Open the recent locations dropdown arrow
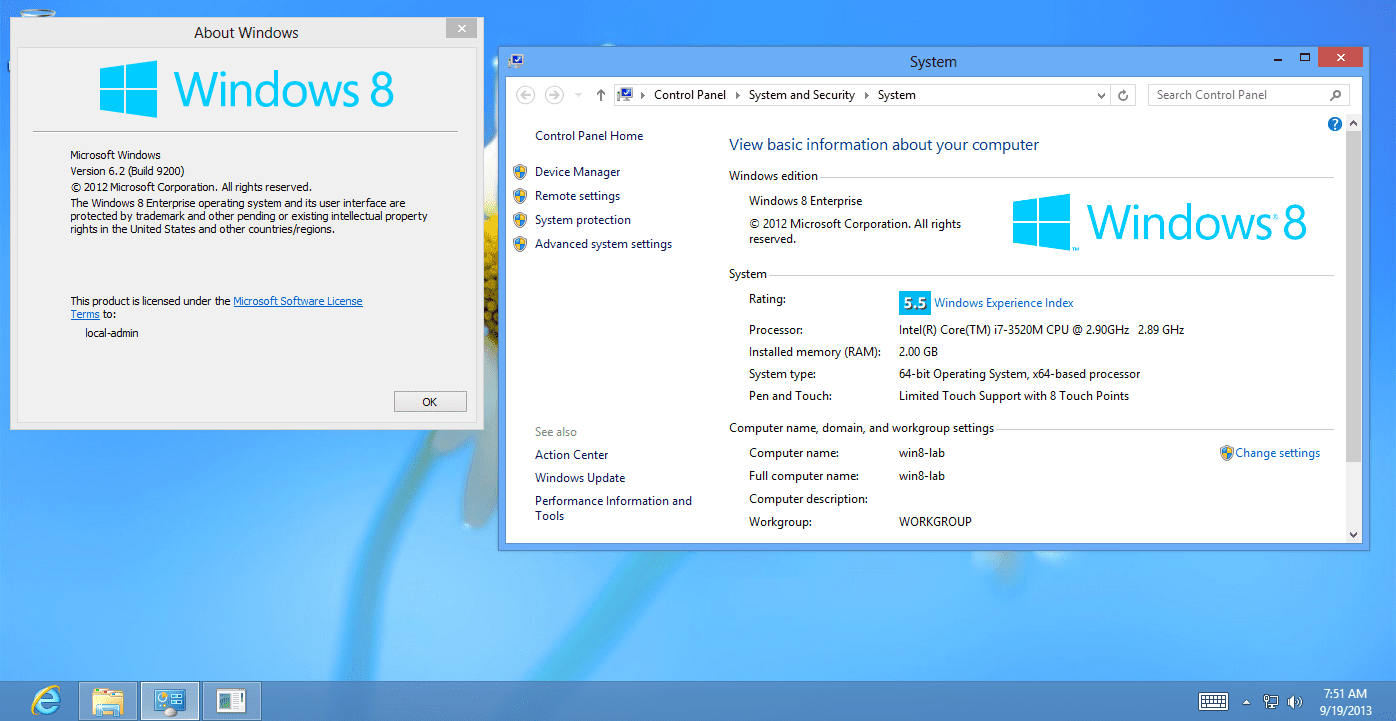The width and height of the screenshot is (1396, 721). coord(578,96)
